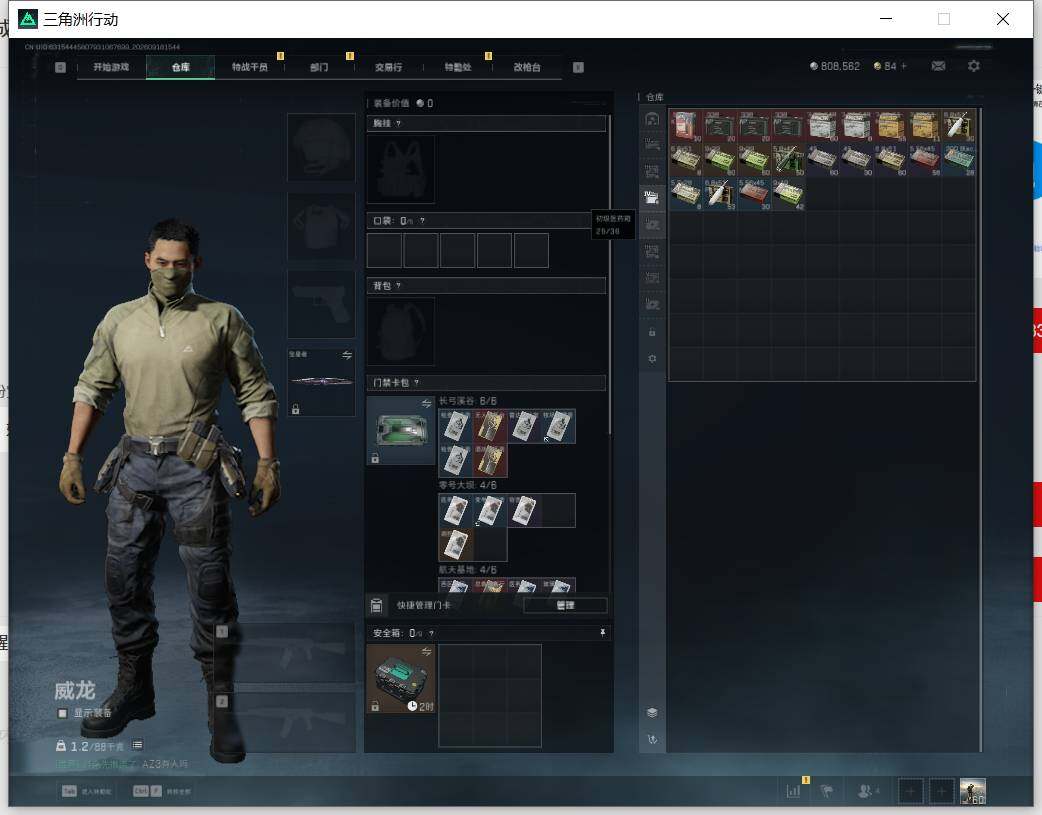The width and height of the screenshot is (1042, 815).
Task: Open the 特勤处 tab
Action: pos(457,67)
